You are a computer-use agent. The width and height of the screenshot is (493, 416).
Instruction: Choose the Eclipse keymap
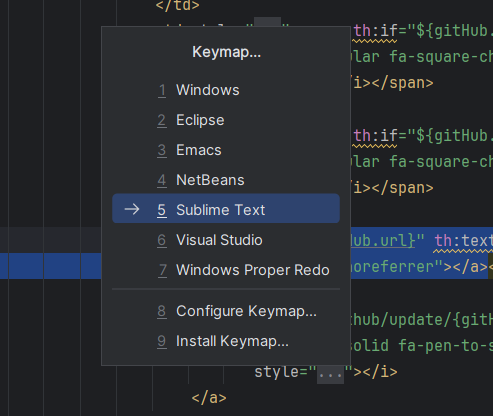226,120
